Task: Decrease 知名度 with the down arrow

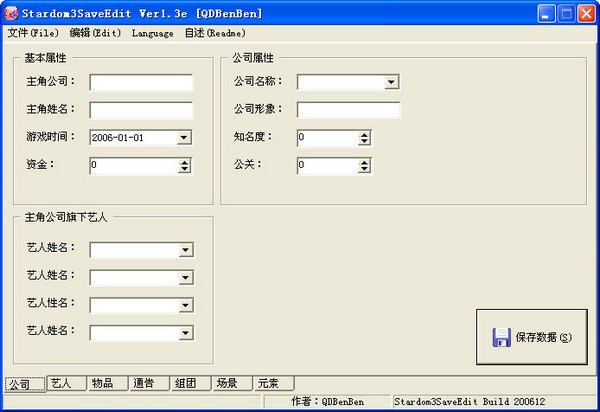Action: (364, 142)
